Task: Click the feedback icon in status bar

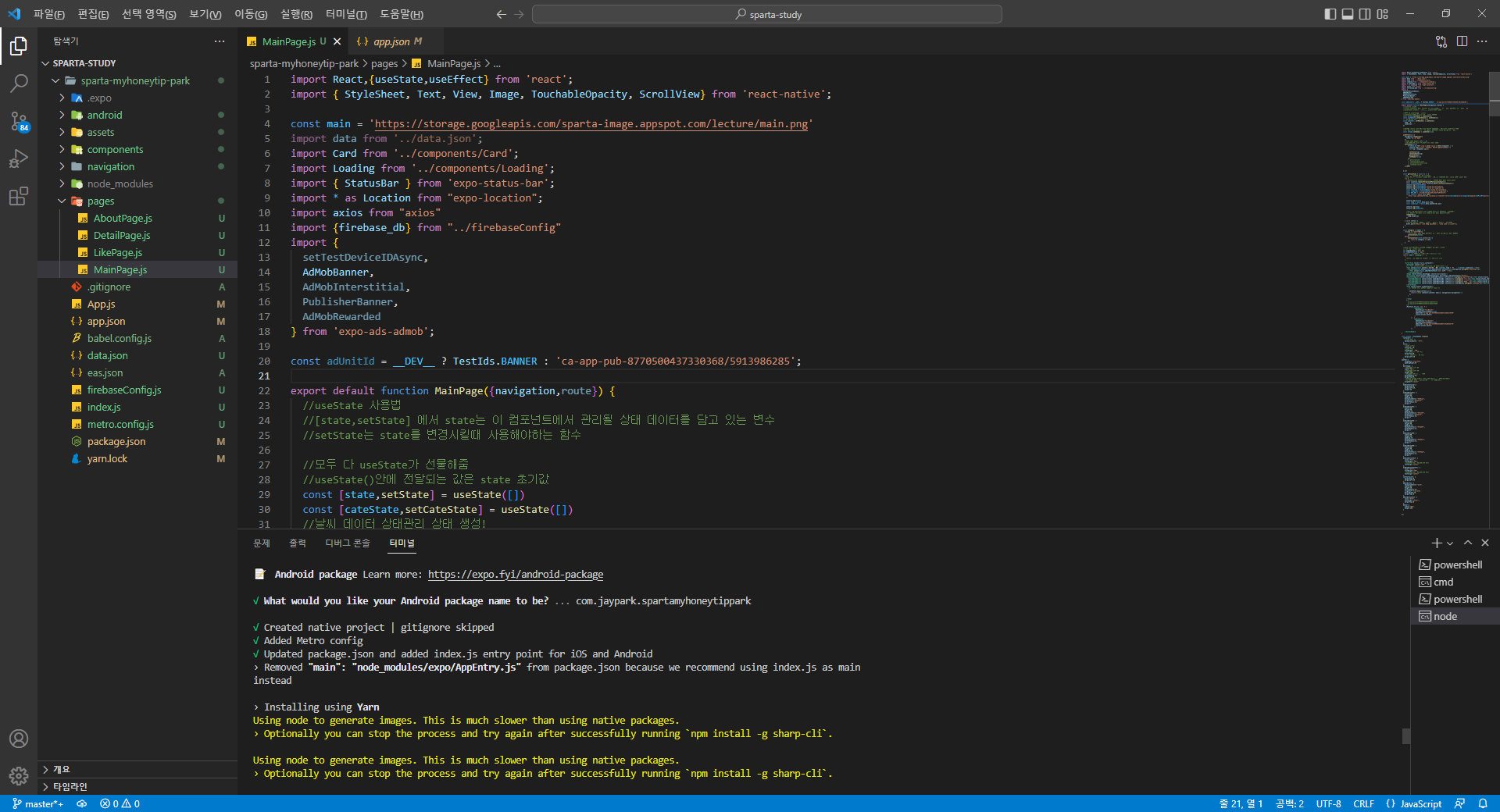Action: click(x=1459, y=803)
